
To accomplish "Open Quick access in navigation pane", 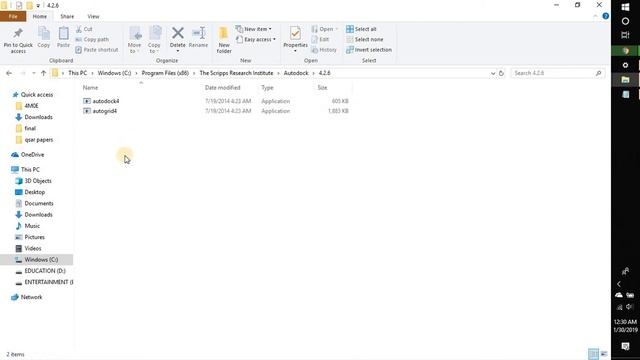I will coord(37,94).
